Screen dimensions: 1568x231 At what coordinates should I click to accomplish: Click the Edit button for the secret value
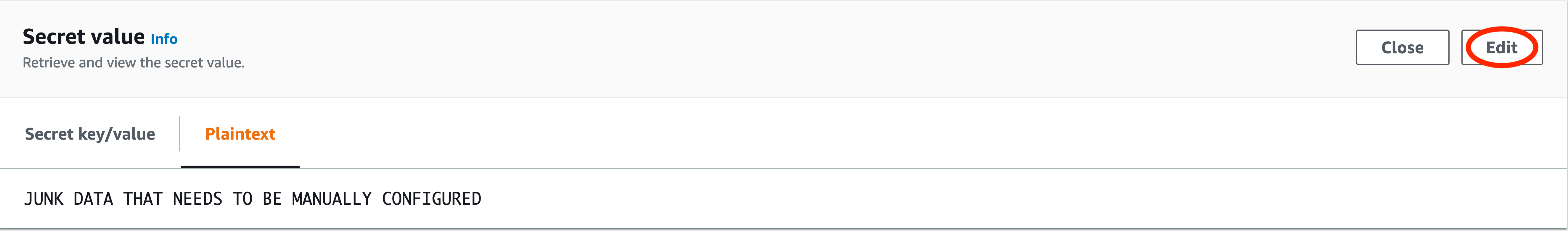click(x=1502, y=47)
